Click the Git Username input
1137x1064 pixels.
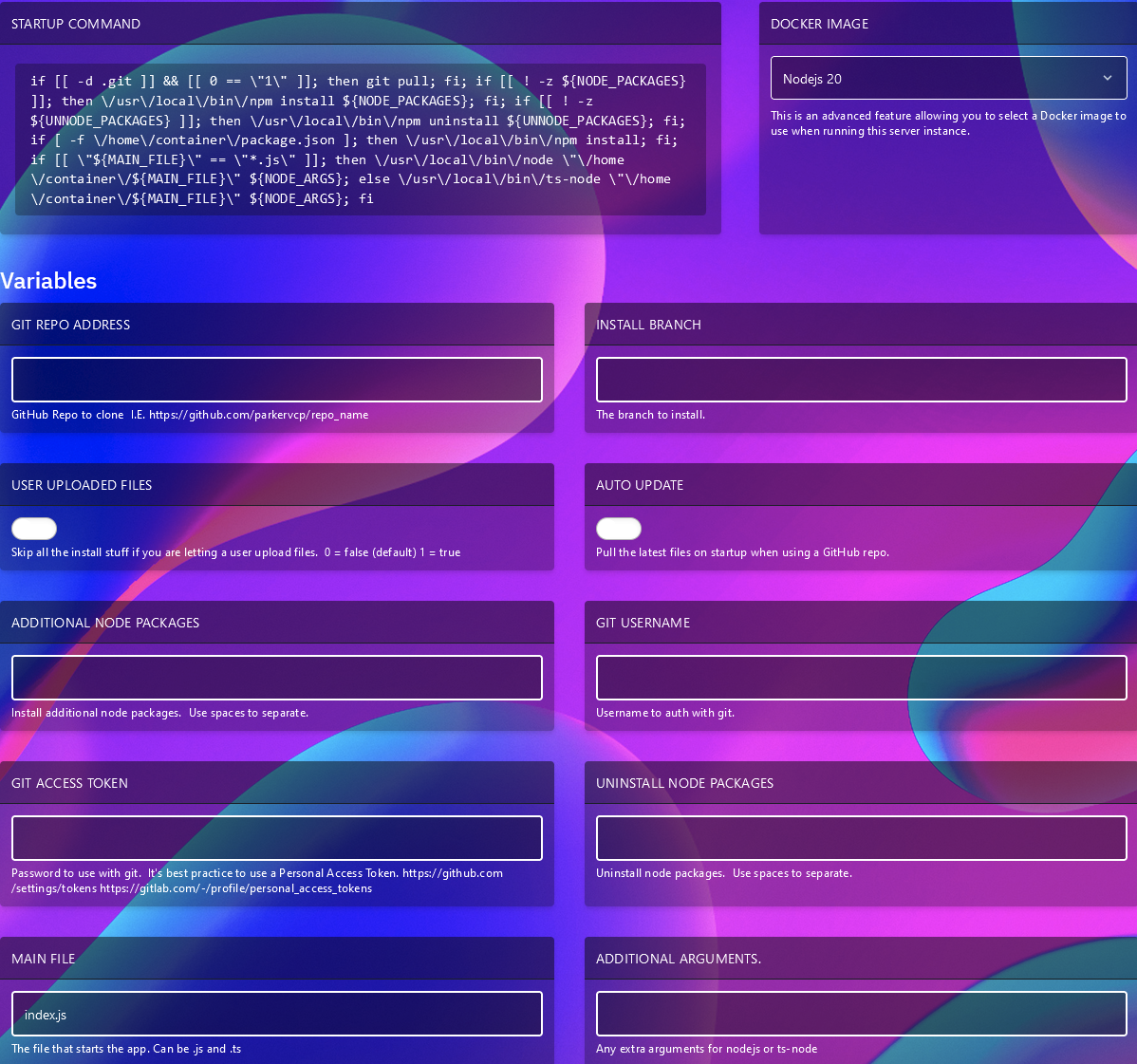coord(861,677)
